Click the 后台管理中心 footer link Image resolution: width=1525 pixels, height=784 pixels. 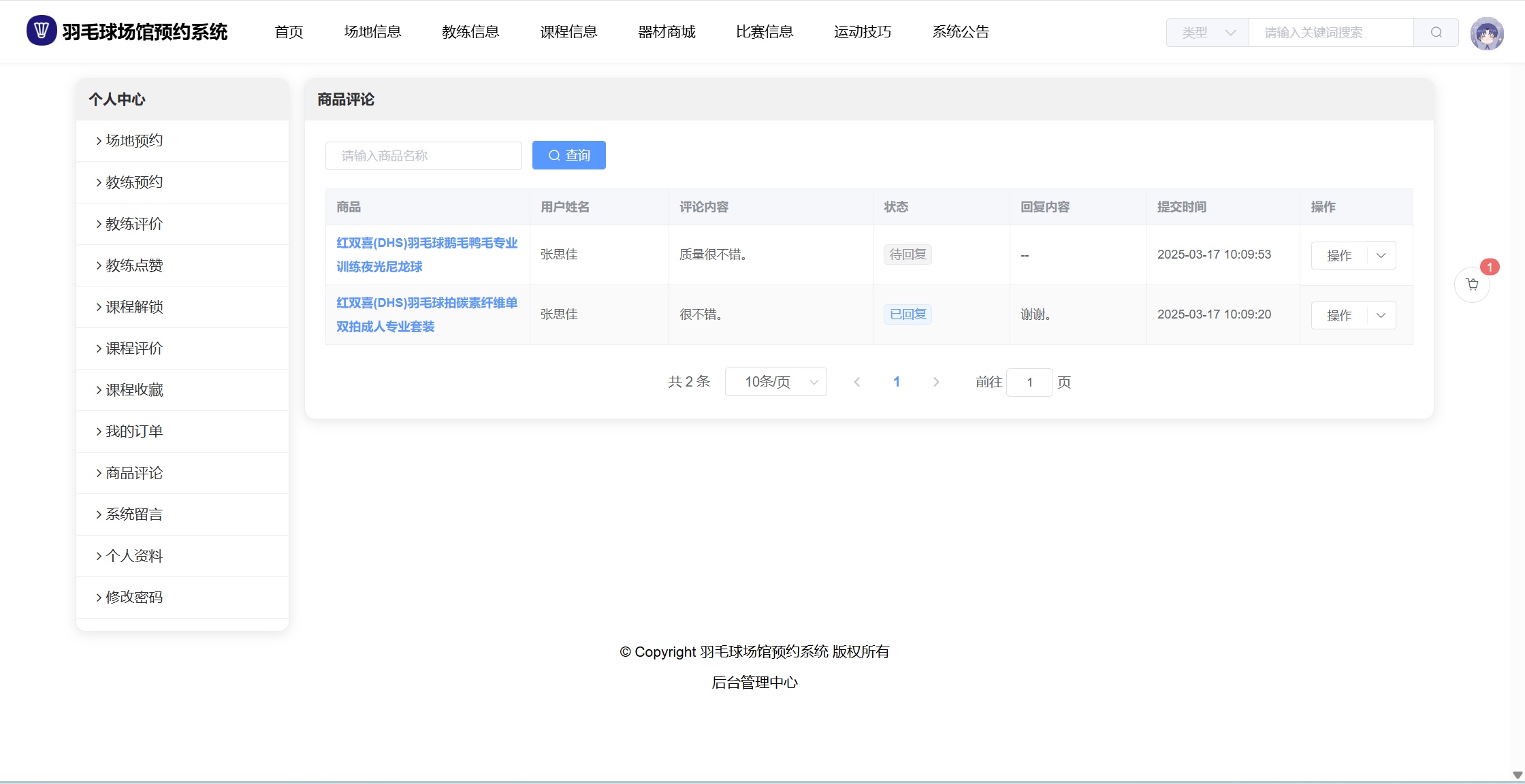click(754, 683)
